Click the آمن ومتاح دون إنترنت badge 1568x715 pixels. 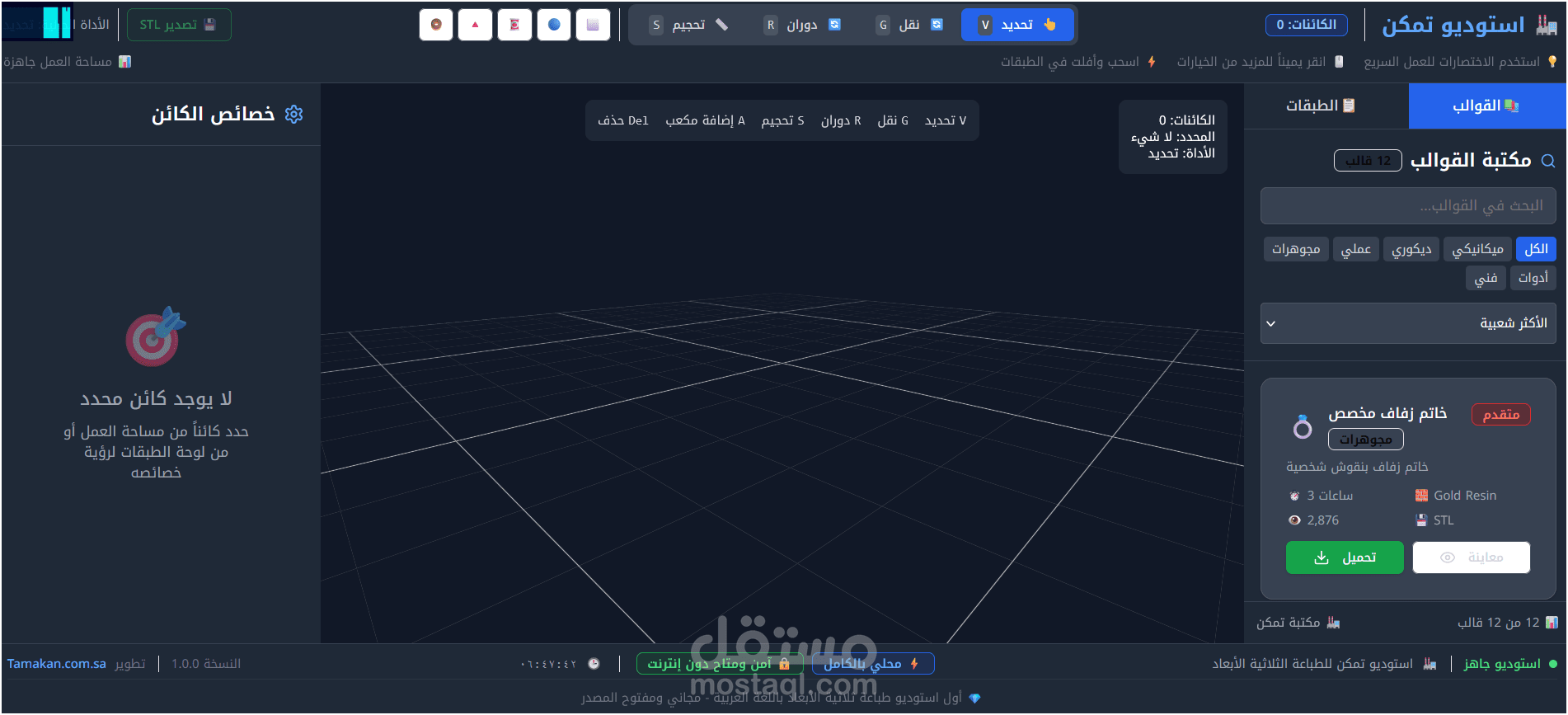click(x=720, y=664)
